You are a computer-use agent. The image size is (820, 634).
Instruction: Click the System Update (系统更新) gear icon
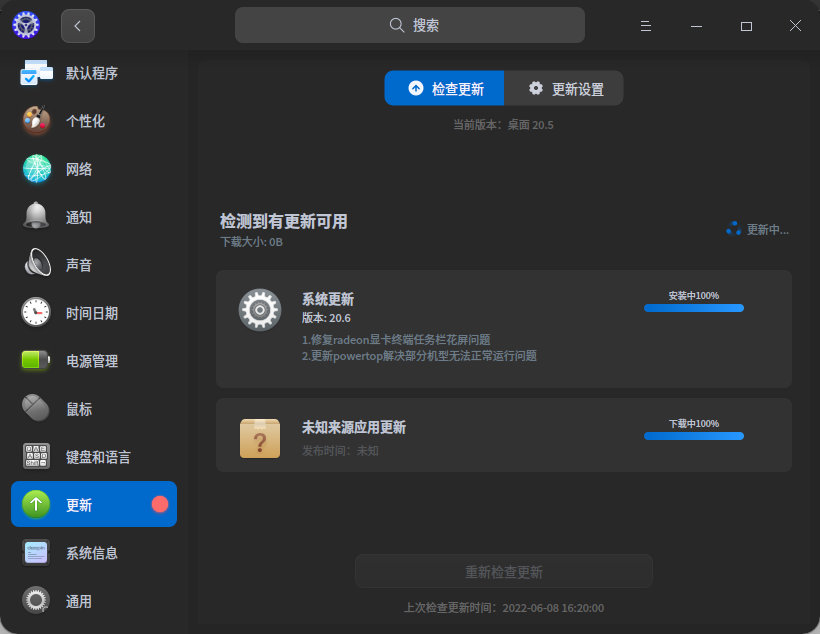click(260, 310)
